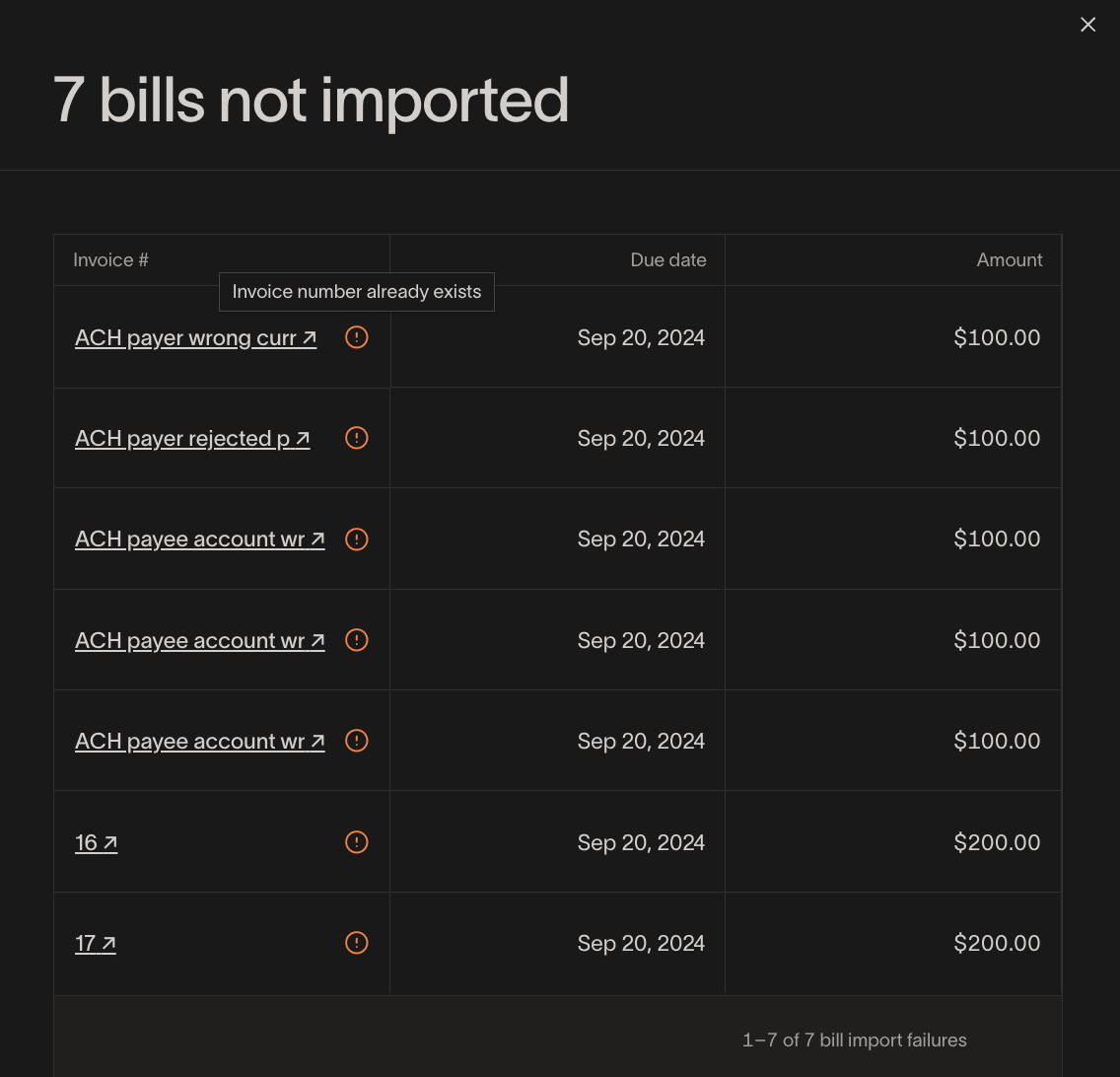Open the second ACH payee account wr link
This screenshot has height=1077, width=1120.
[x=199, y=641]
